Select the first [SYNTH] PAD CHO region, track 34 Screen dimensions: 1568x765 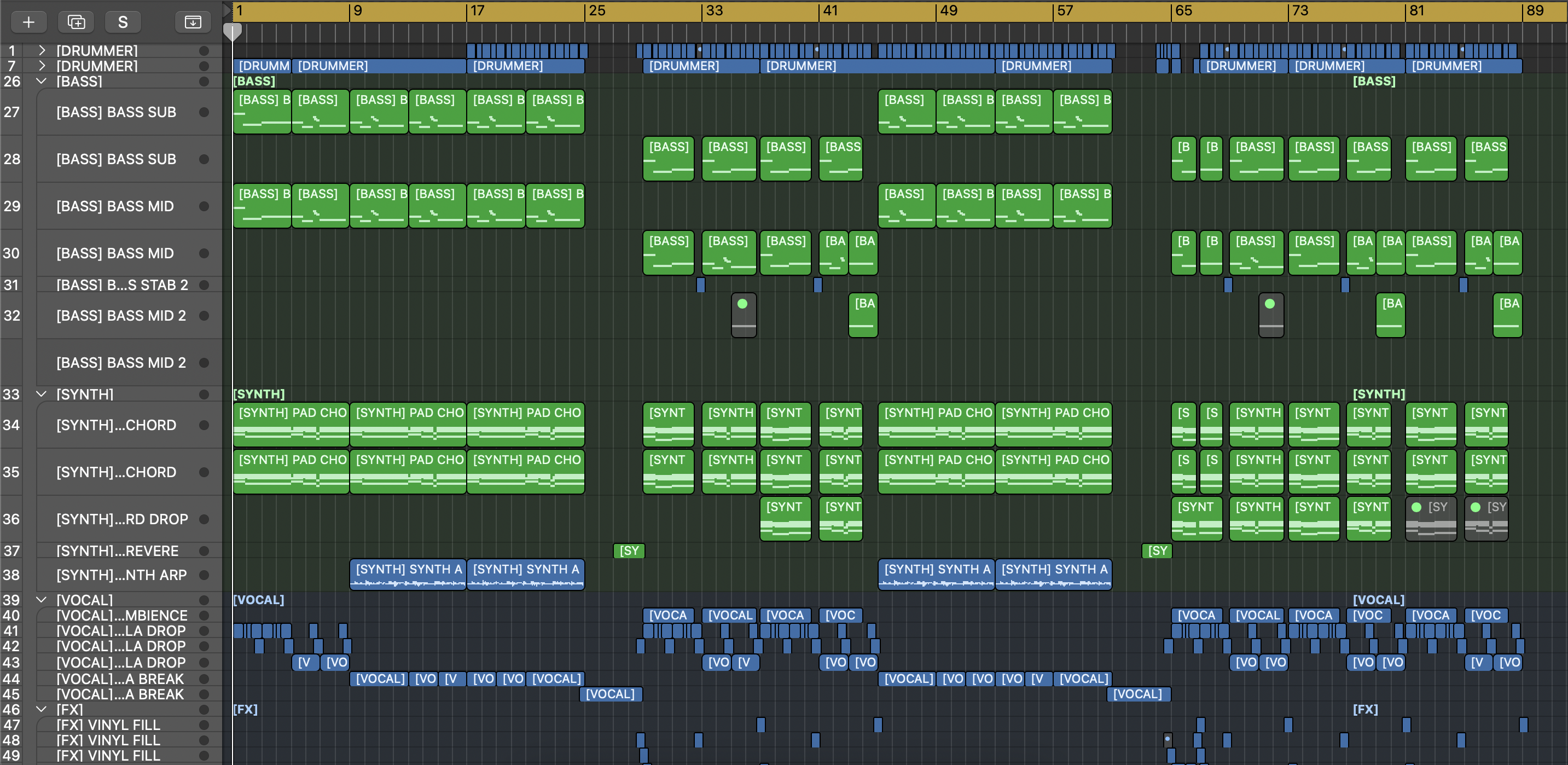[x=291, y=425]
